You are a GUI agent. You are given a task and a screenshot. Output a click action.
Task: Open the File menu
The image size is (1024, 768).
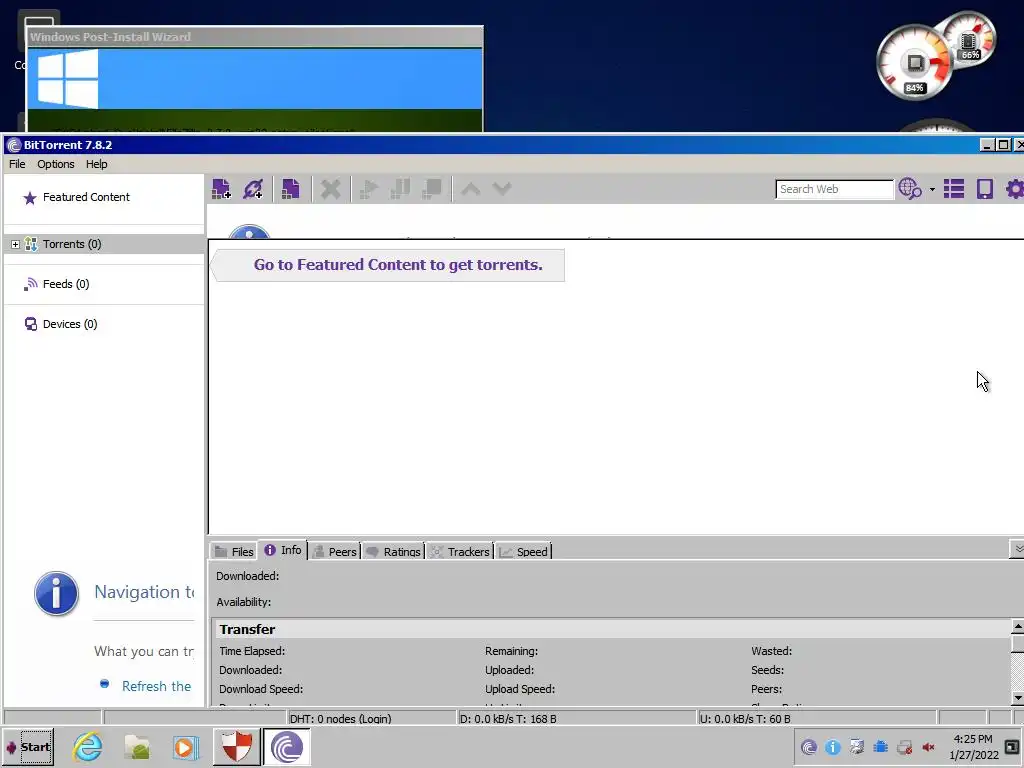17,164
